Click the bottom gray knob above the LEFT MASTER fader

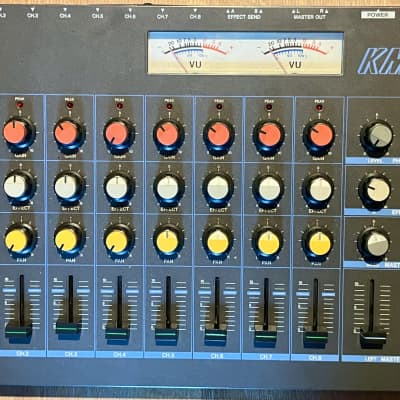[x=374, y=244]
